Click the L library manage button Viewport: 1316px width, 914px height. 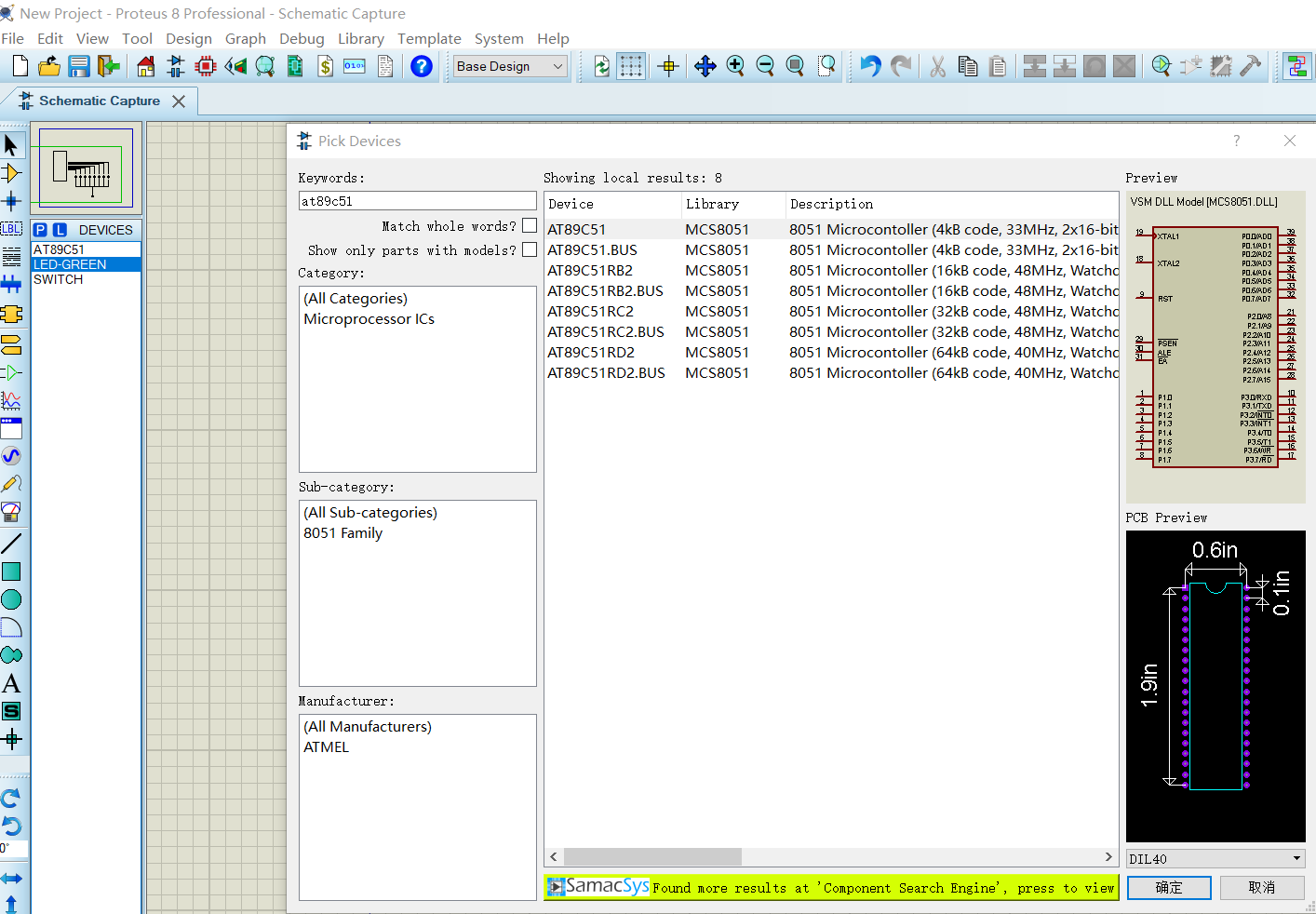(60, 230)
